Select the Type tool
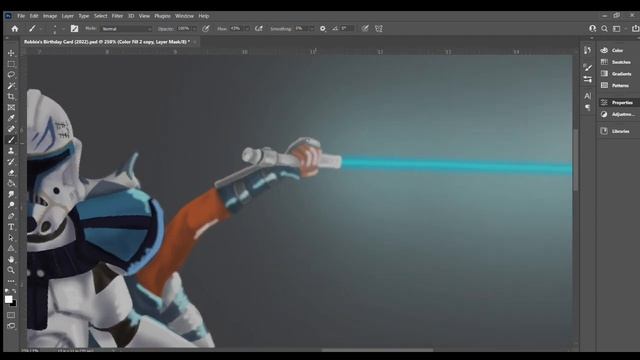Image resolution: width=640 pixels, height=360 pixels. [11, 227]
